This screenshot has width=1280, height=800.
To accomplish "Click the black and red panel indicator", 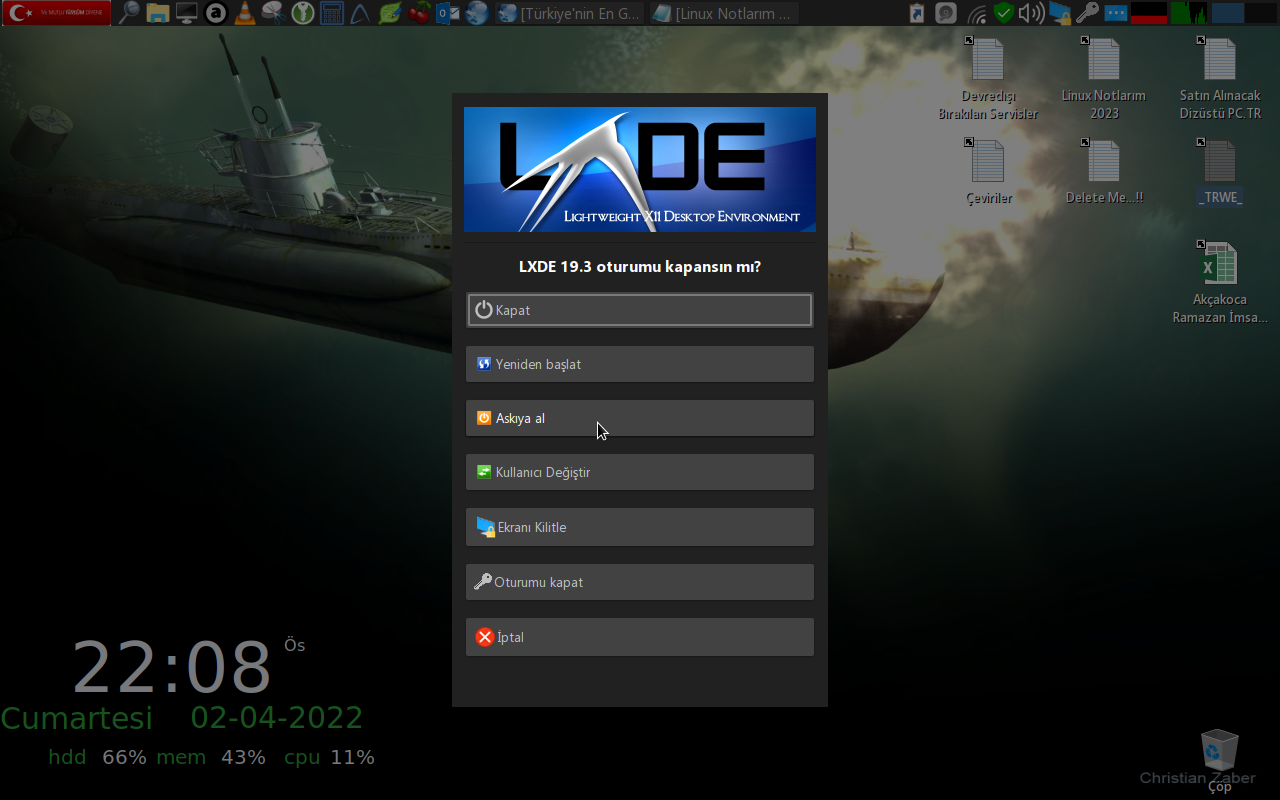I will tap(1149, 13).
